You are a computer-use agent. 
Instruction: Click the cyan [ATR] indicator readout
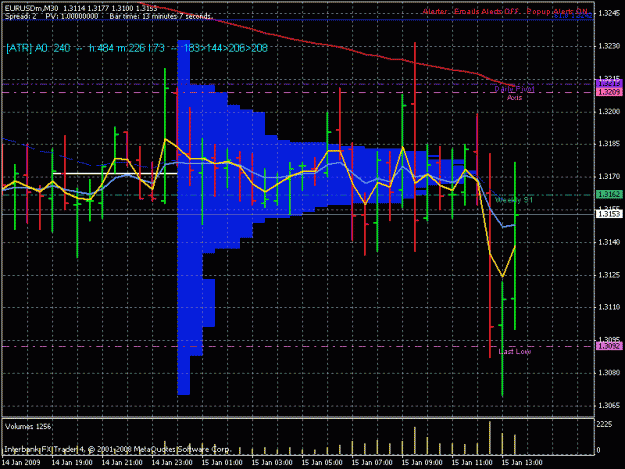137,48
